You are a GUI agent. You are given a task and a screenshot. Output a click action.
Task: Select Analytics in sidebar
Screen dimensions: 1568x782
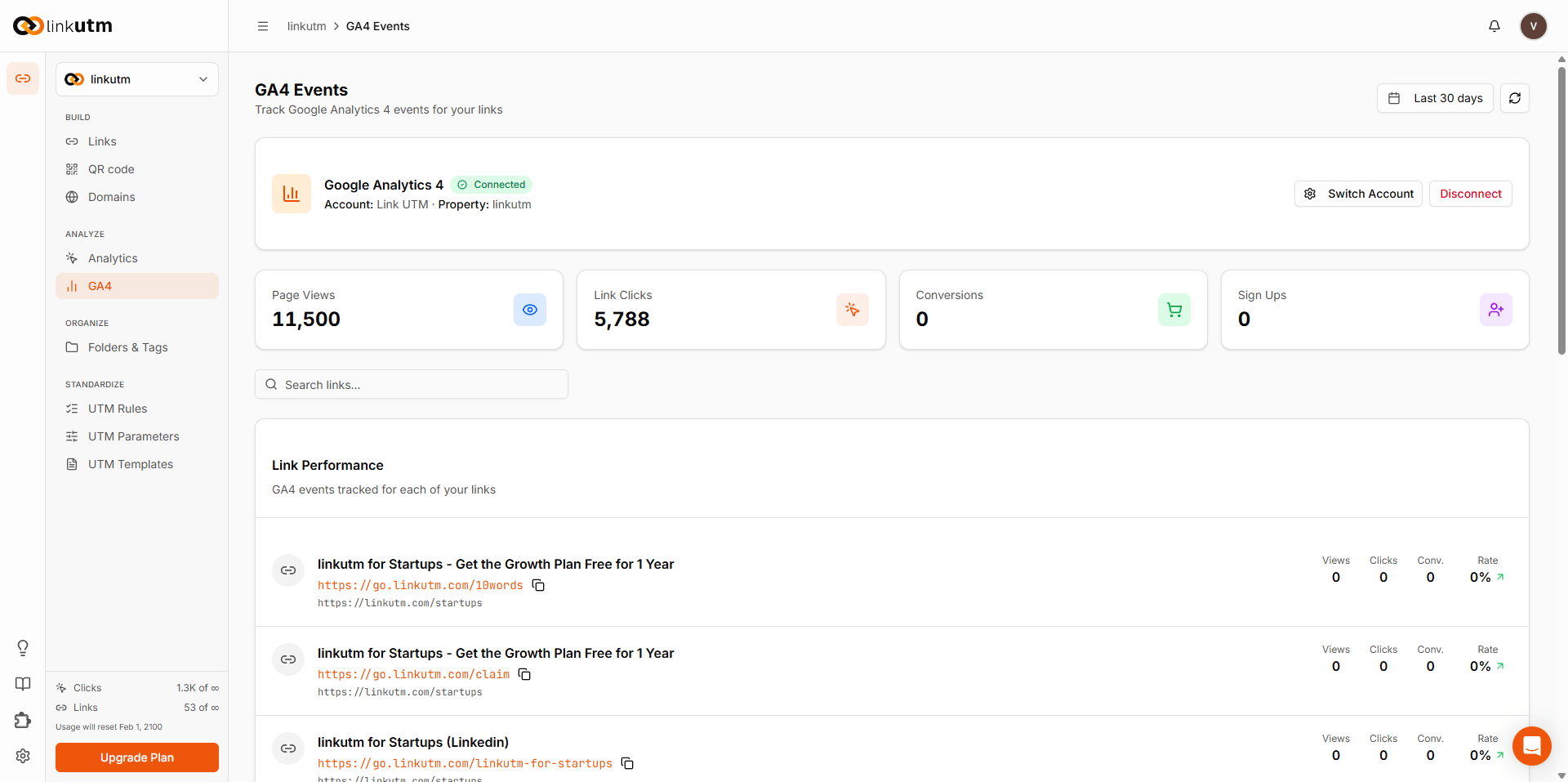pos(137,258)
